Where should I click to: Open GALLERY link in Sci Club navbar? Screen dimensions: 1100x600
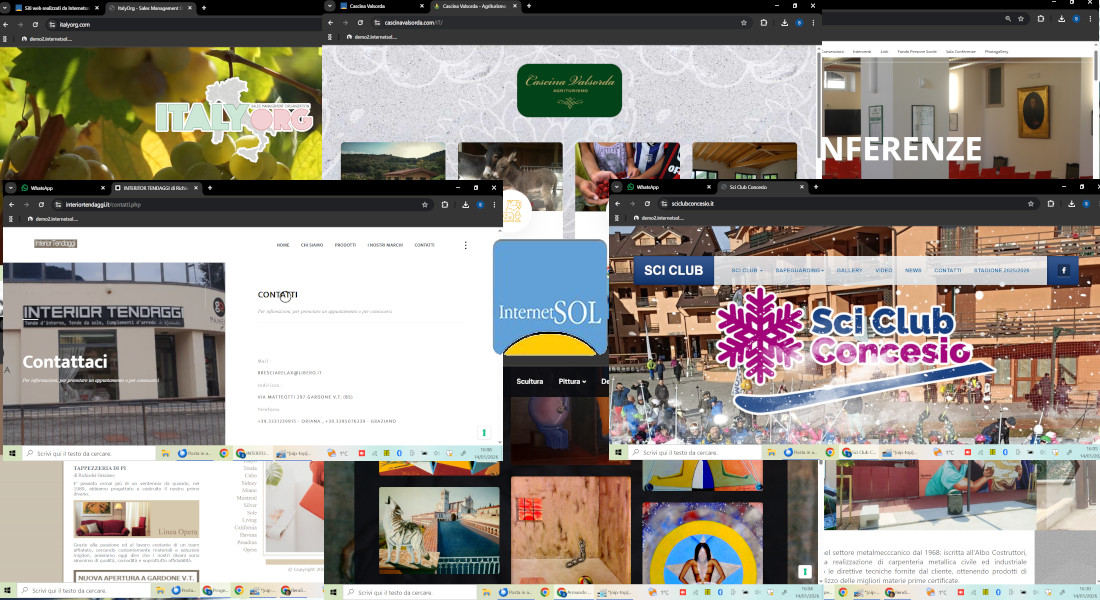pos(849,270)
